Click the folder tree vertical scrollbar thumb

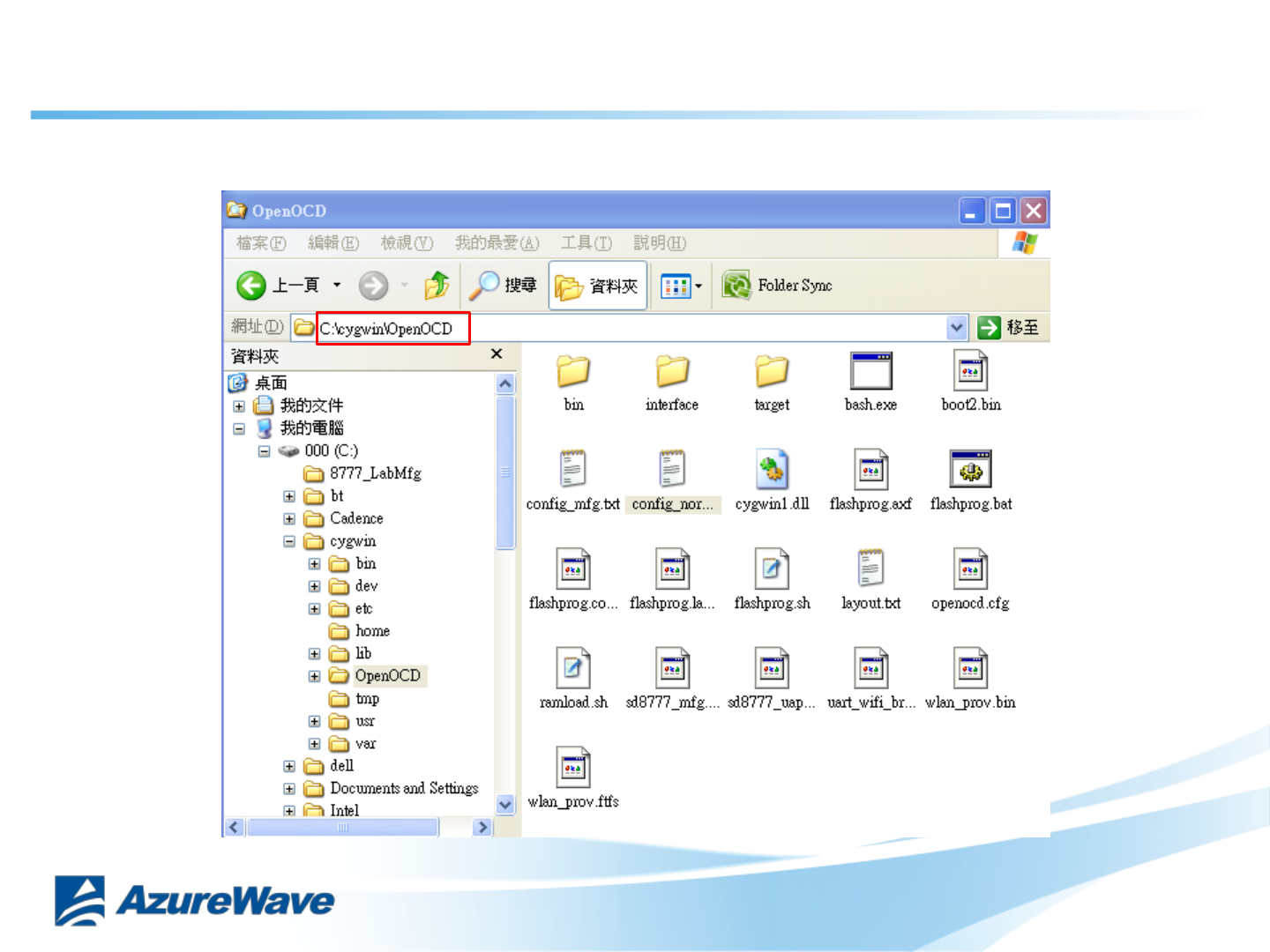[x=505, y=472]
